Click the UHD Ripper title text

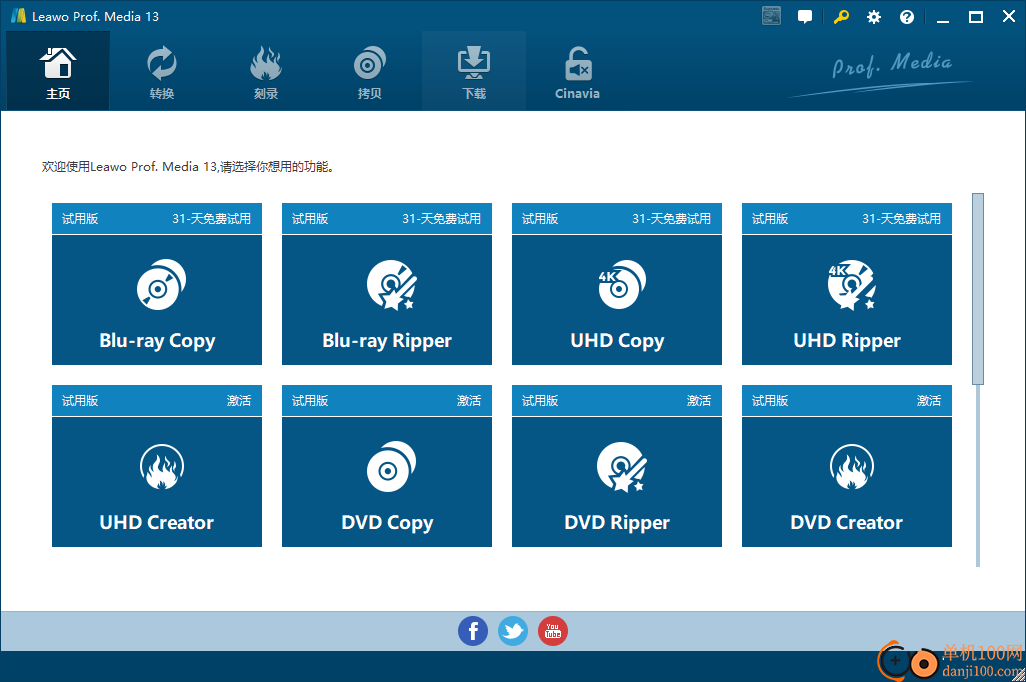click(847, 341)
